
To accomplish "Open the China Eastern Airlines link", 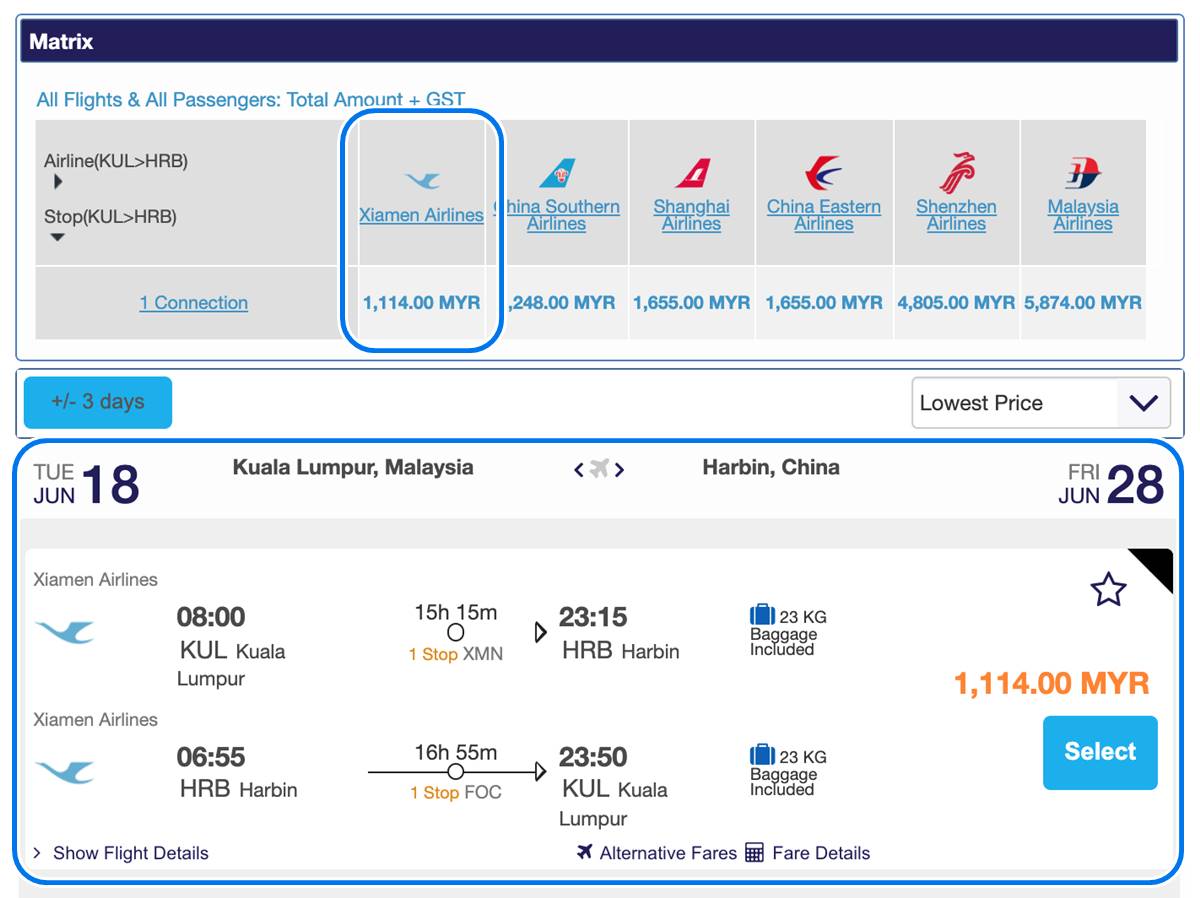I will coord(824,215).
